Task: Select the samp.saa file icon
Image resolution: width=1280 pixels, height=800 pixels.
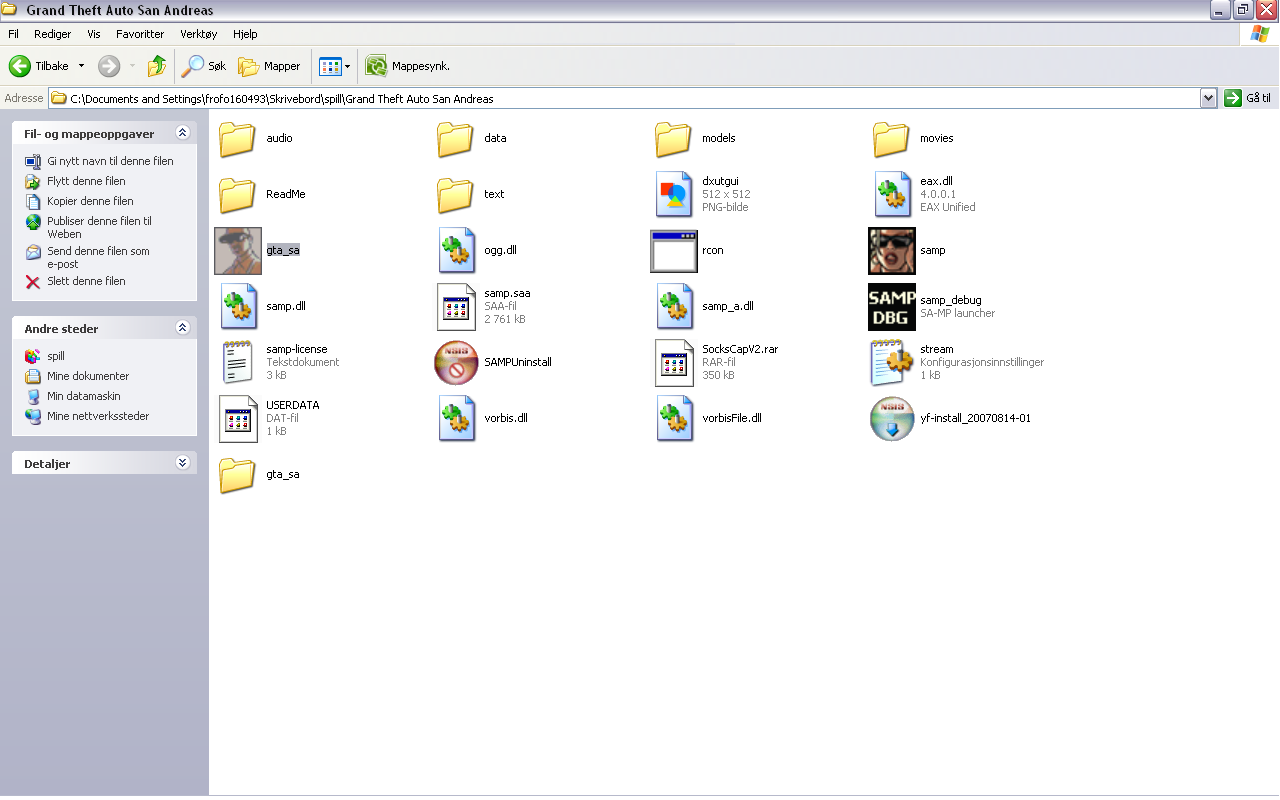Action: [455, 307]
